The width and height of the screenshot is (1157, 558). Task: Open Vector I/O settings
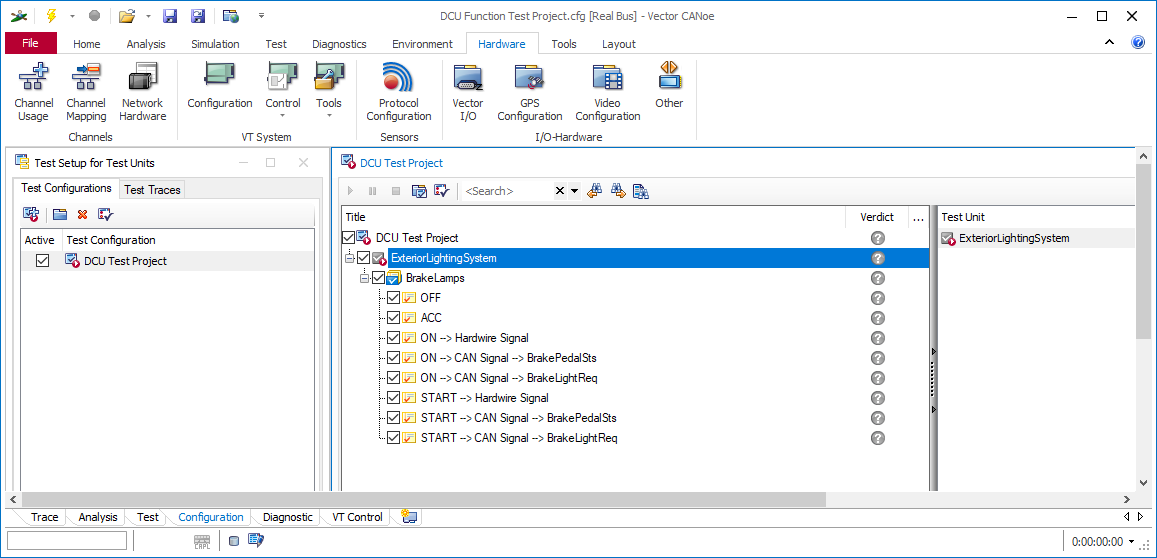tap(468, 92)
